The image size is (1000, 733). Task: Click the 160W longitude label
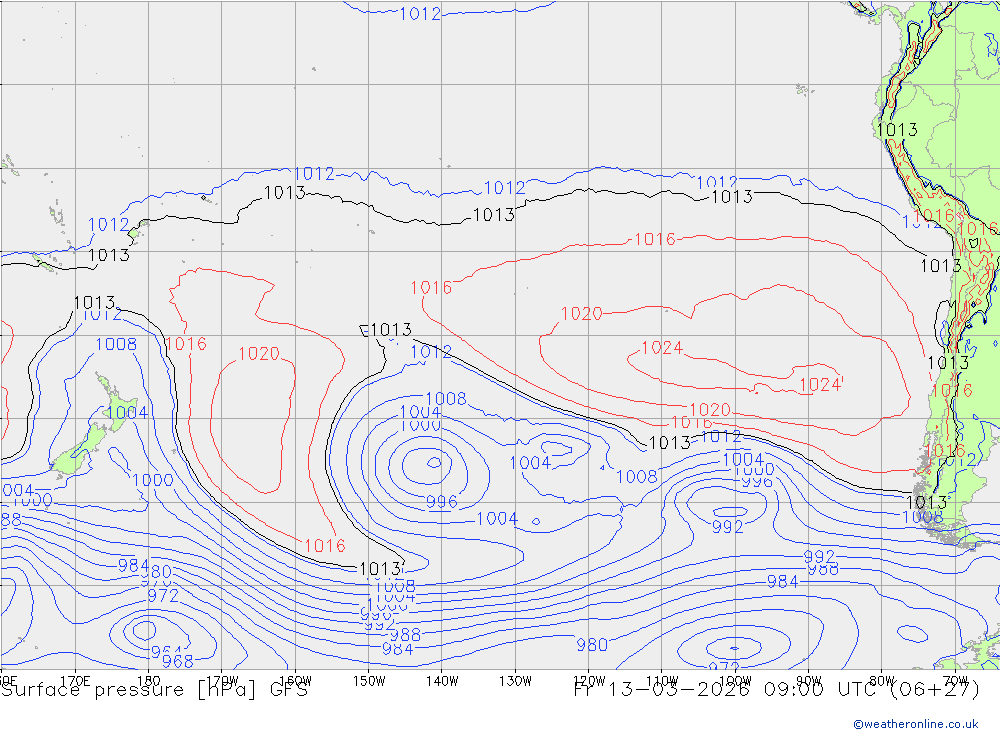(296, 681)
